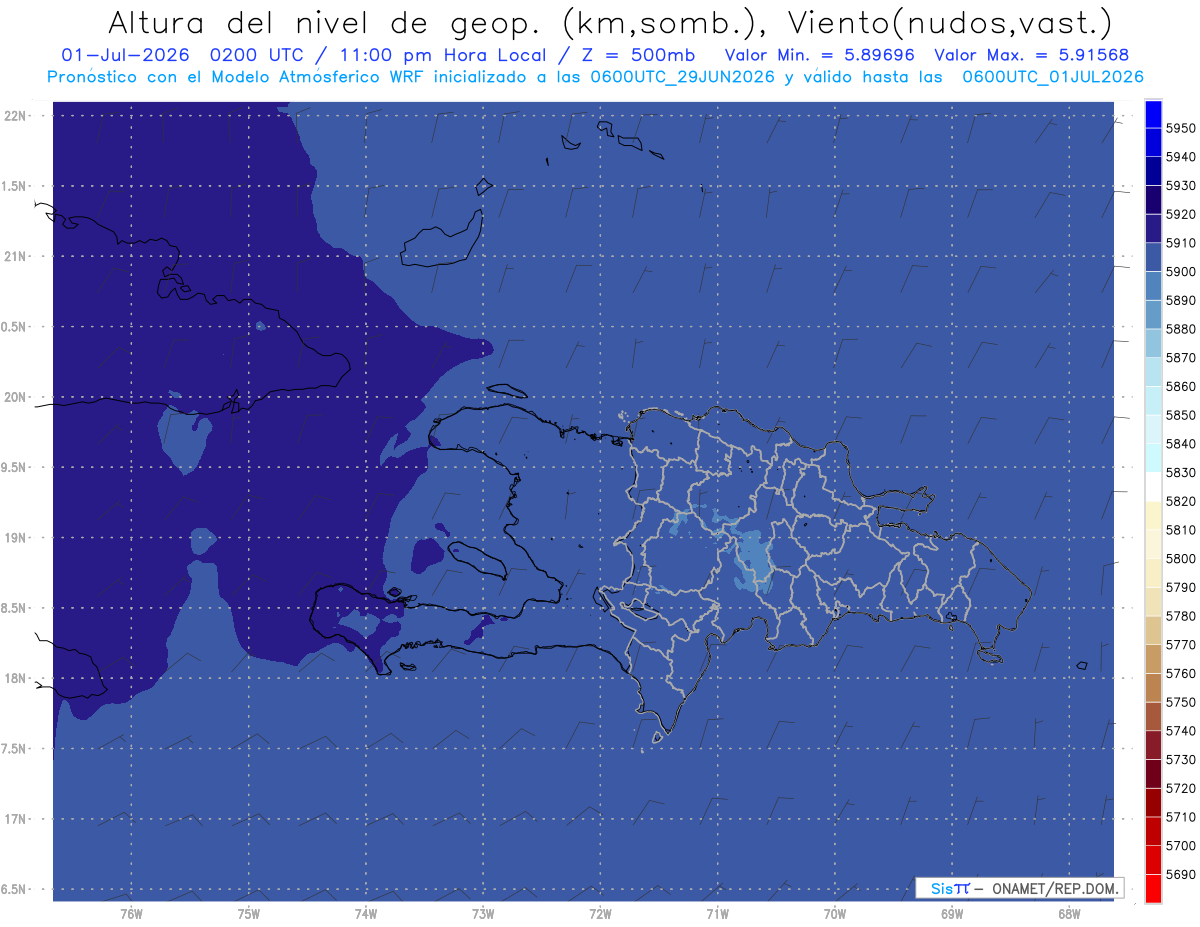
Task: Click the '71W' longitude axis label
Action: click(717, 913)
